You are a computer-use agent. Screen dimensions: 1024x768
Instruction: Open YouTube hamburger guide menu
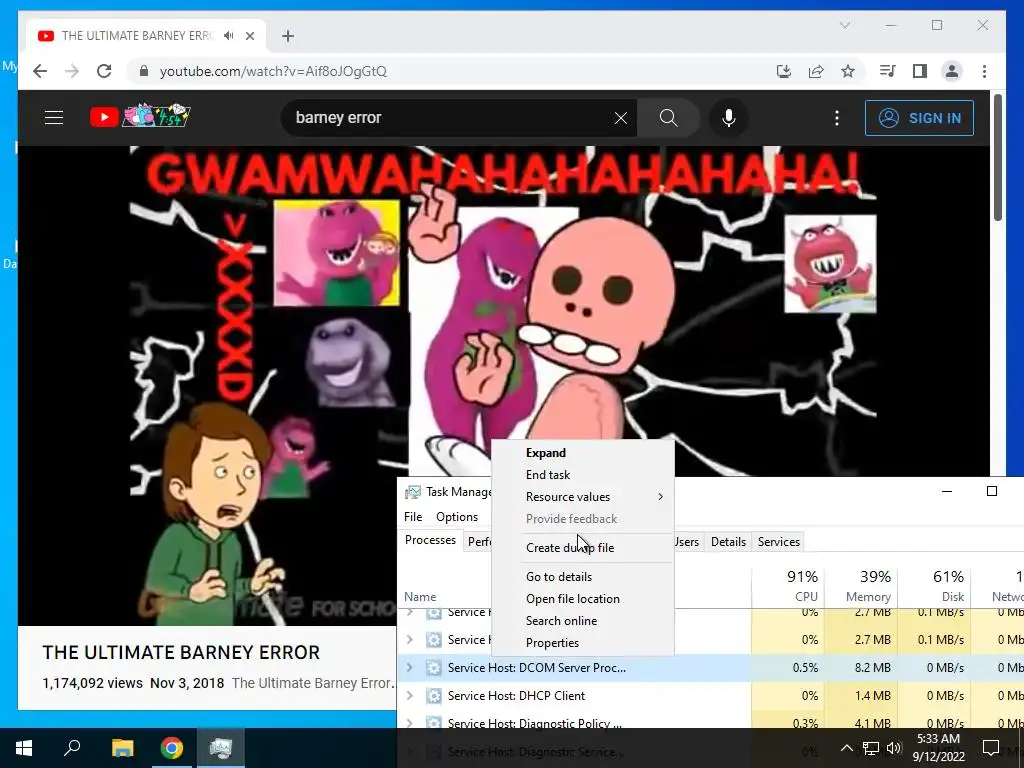(x=54, y=118)
